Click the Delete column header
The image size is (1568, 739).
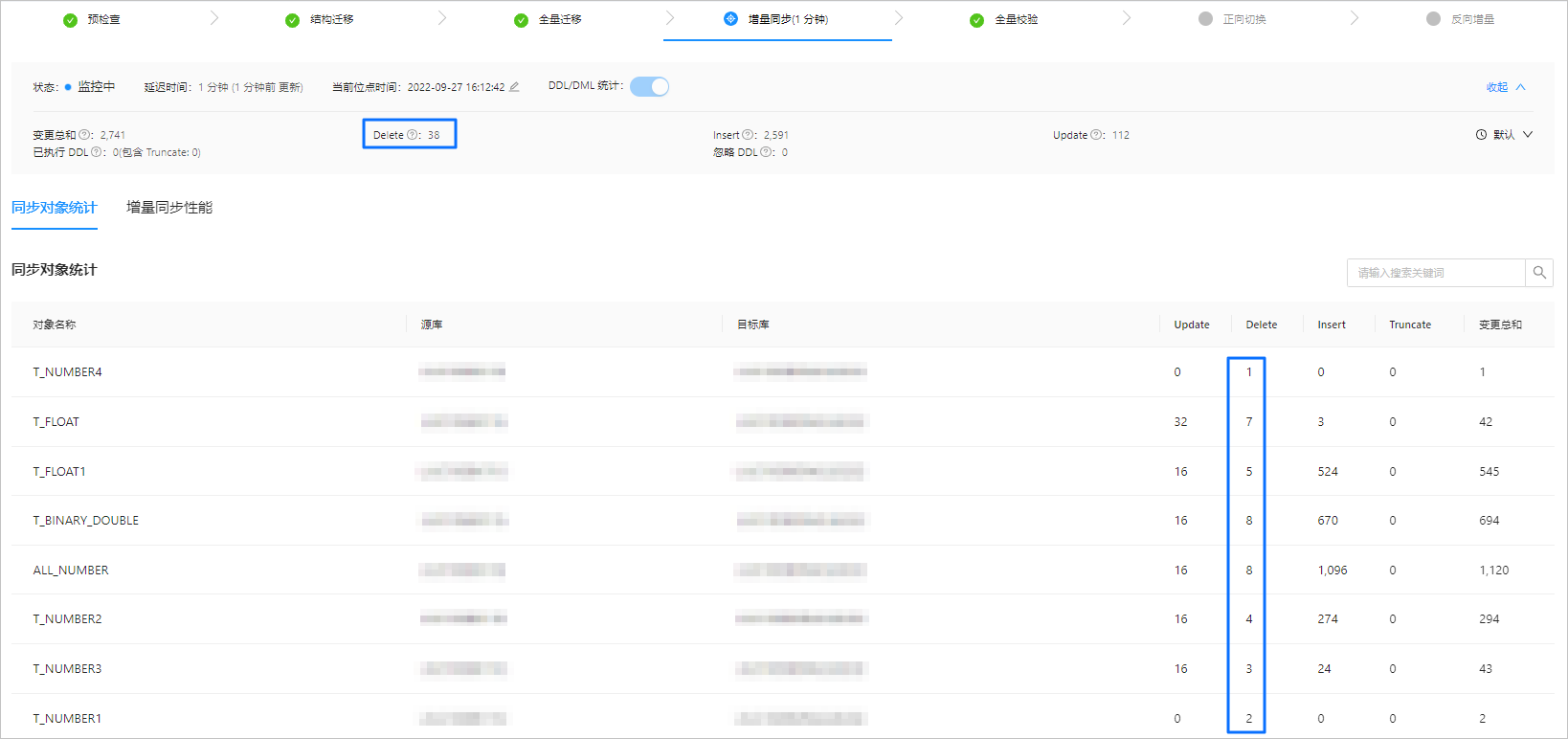pos(1261,325)
